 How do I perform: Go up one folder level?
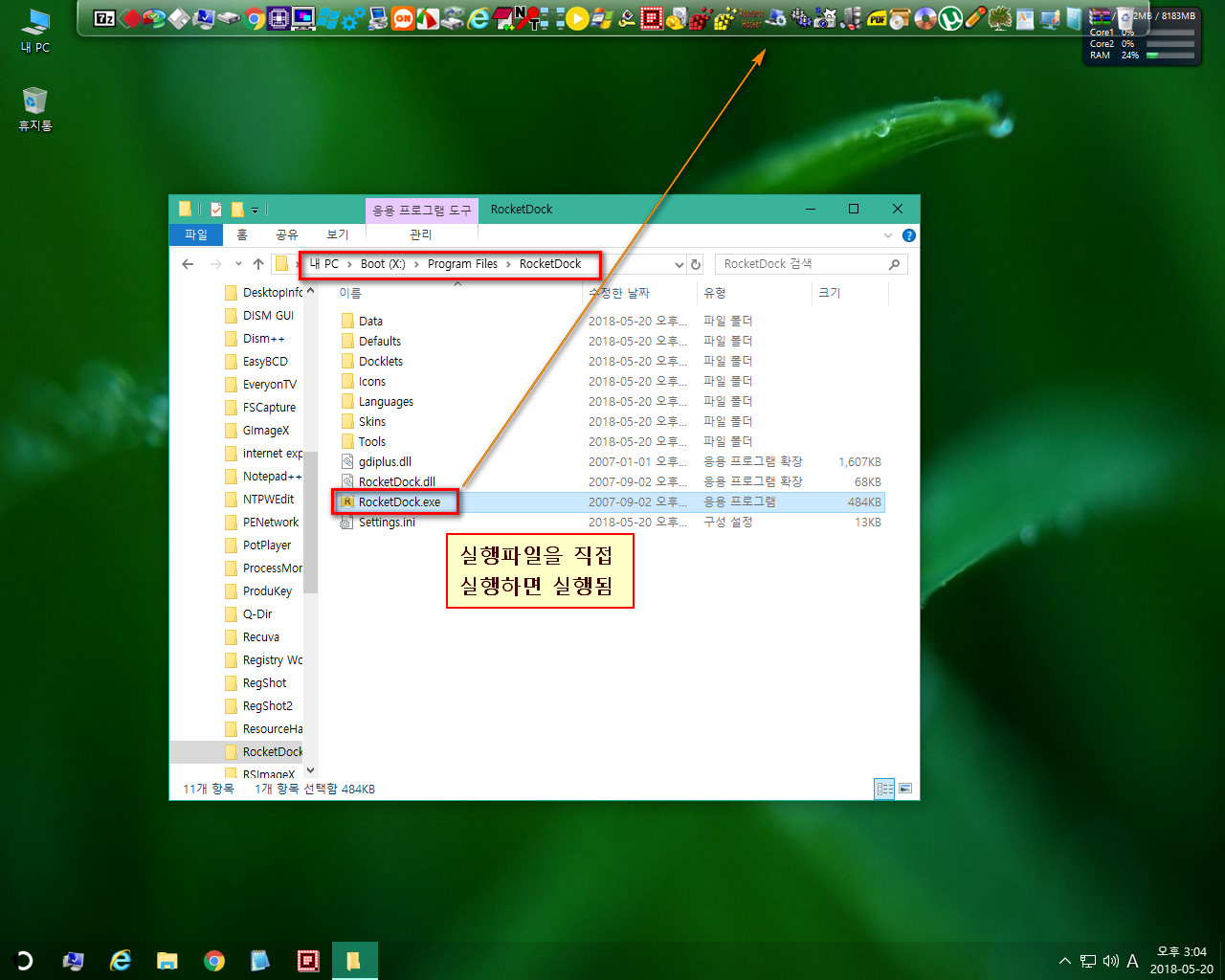[258, 264]
